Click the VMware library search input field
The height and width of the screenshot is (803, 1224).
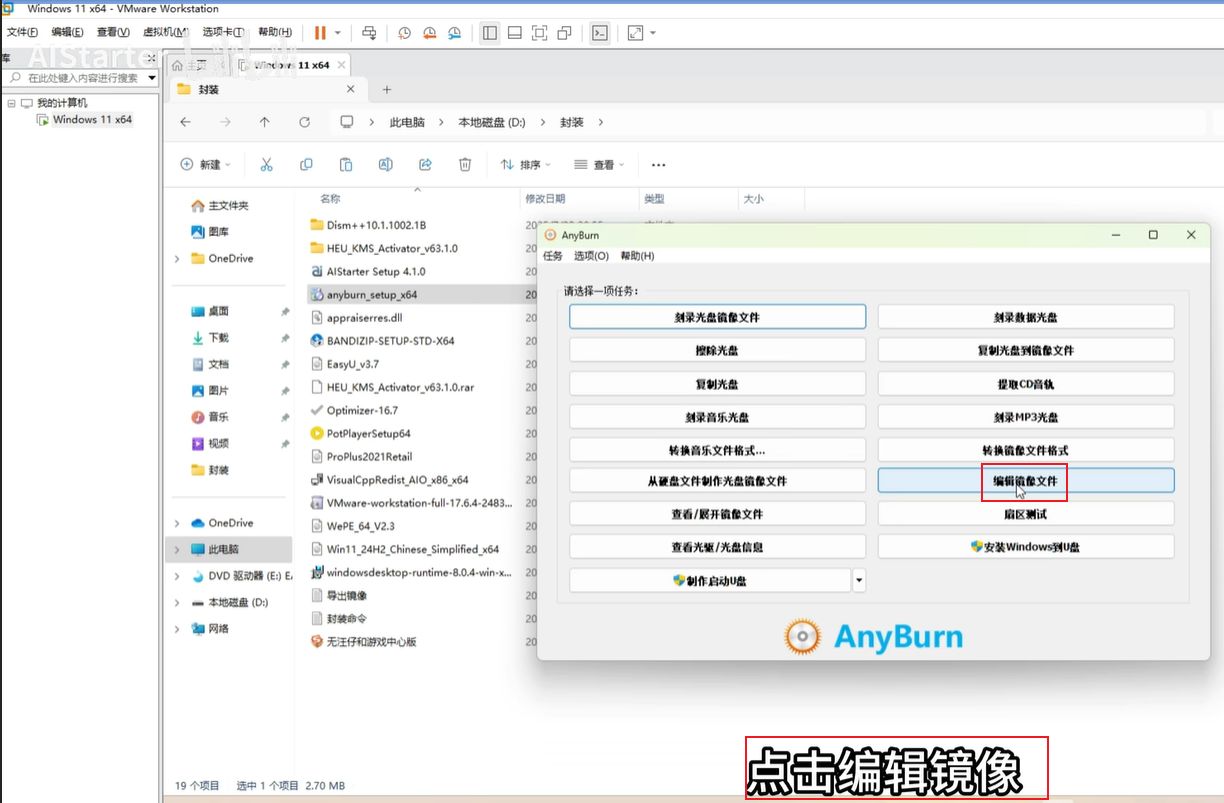(x=80, y=78)
